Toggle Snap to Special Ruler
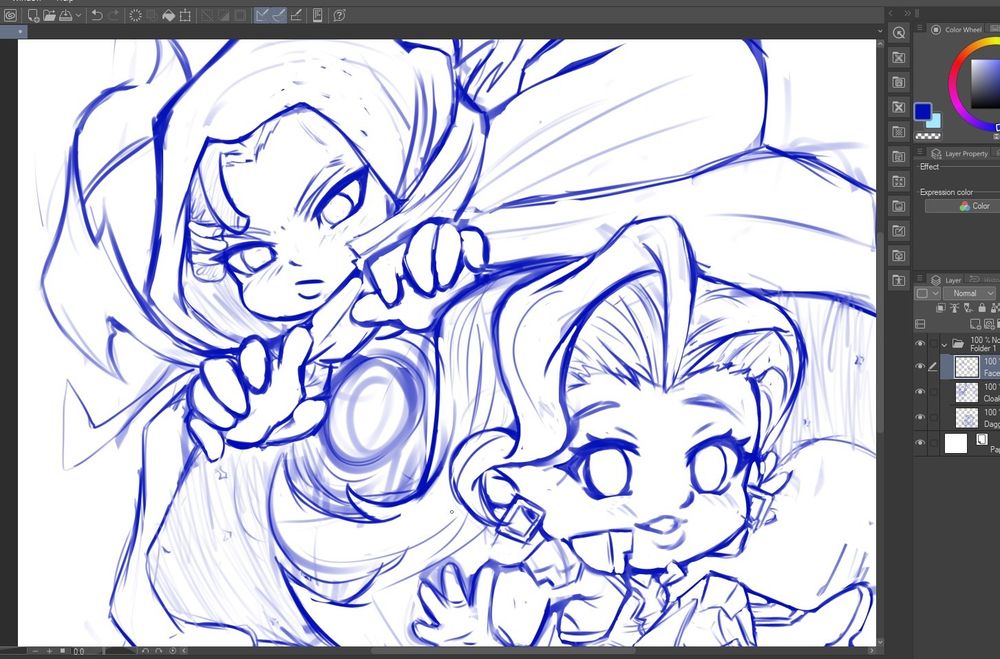Image resolution: width=1000 pixels, height=659 pixels. (x=279, y=15)
